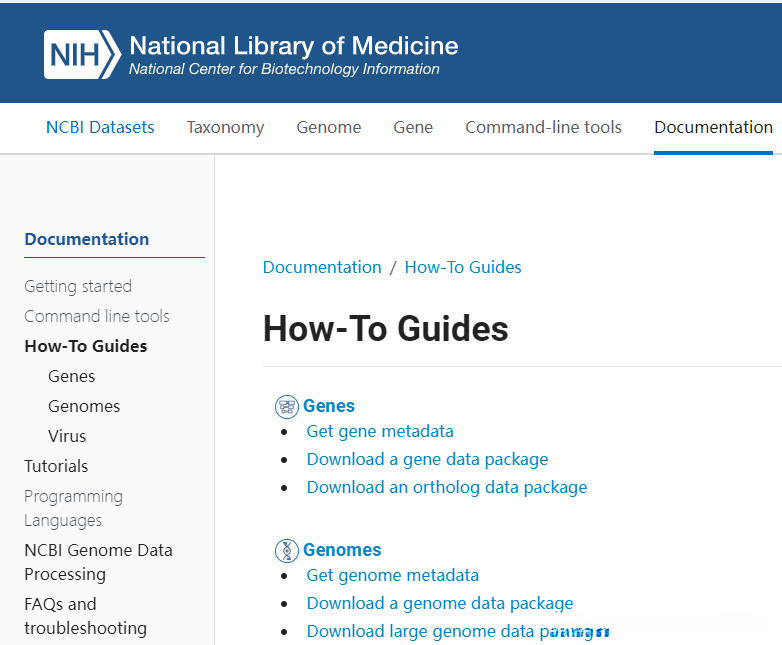Open Tutorials in the sidebar

(x=56, y=466)
